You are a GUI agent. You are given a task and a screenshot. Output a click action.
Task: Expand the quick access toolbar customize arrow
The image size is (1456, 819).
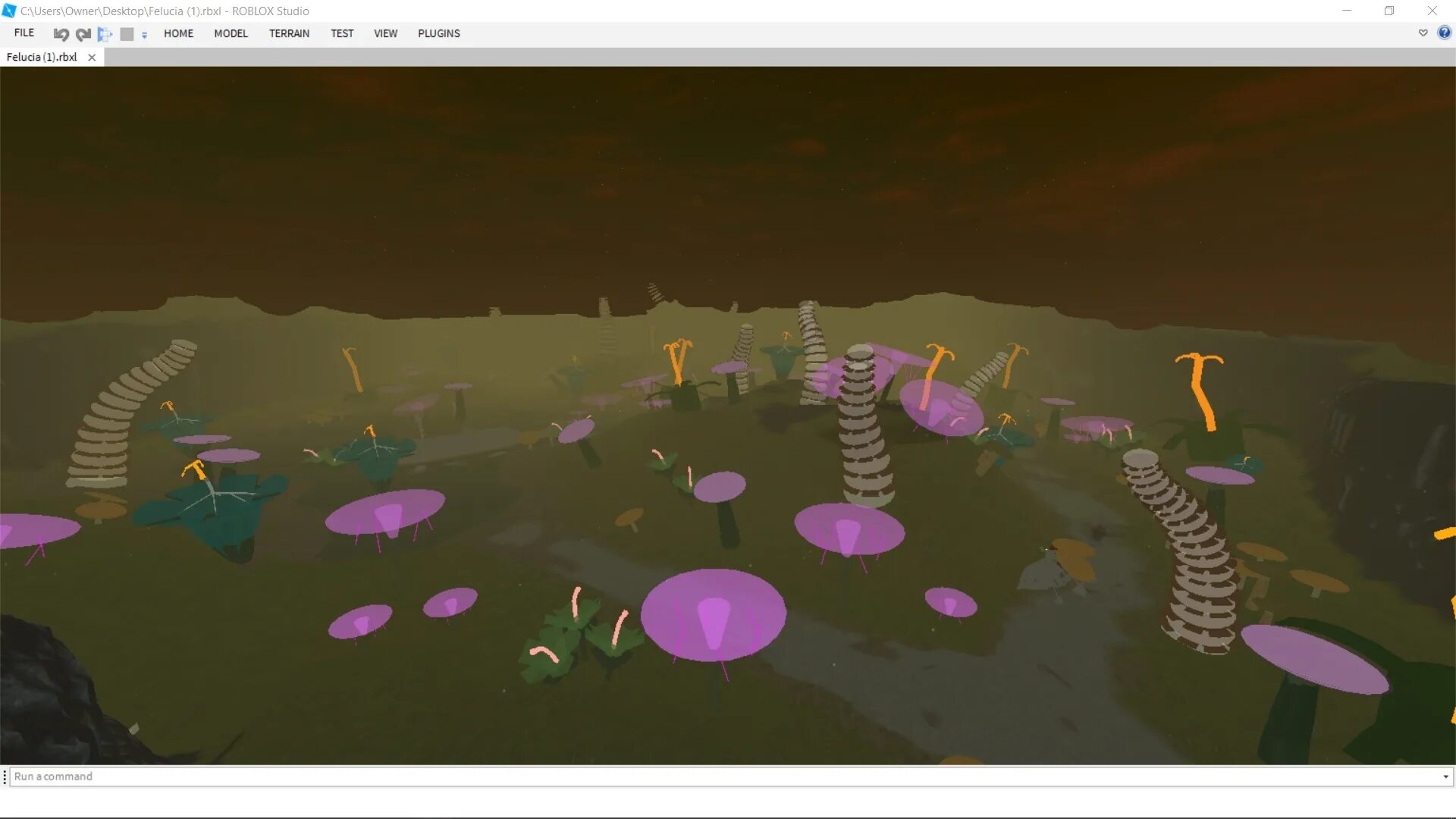click(144, 35)
